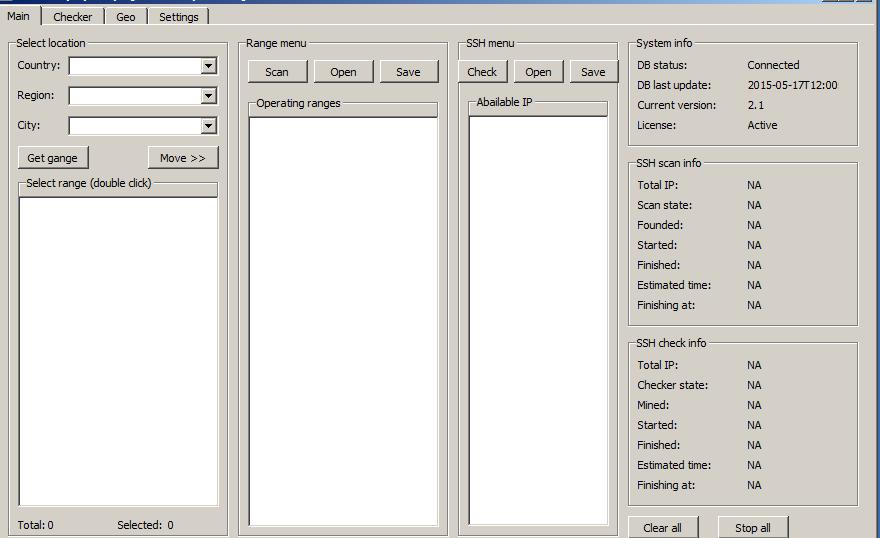Click the Get gange button

tap(53, 158)
